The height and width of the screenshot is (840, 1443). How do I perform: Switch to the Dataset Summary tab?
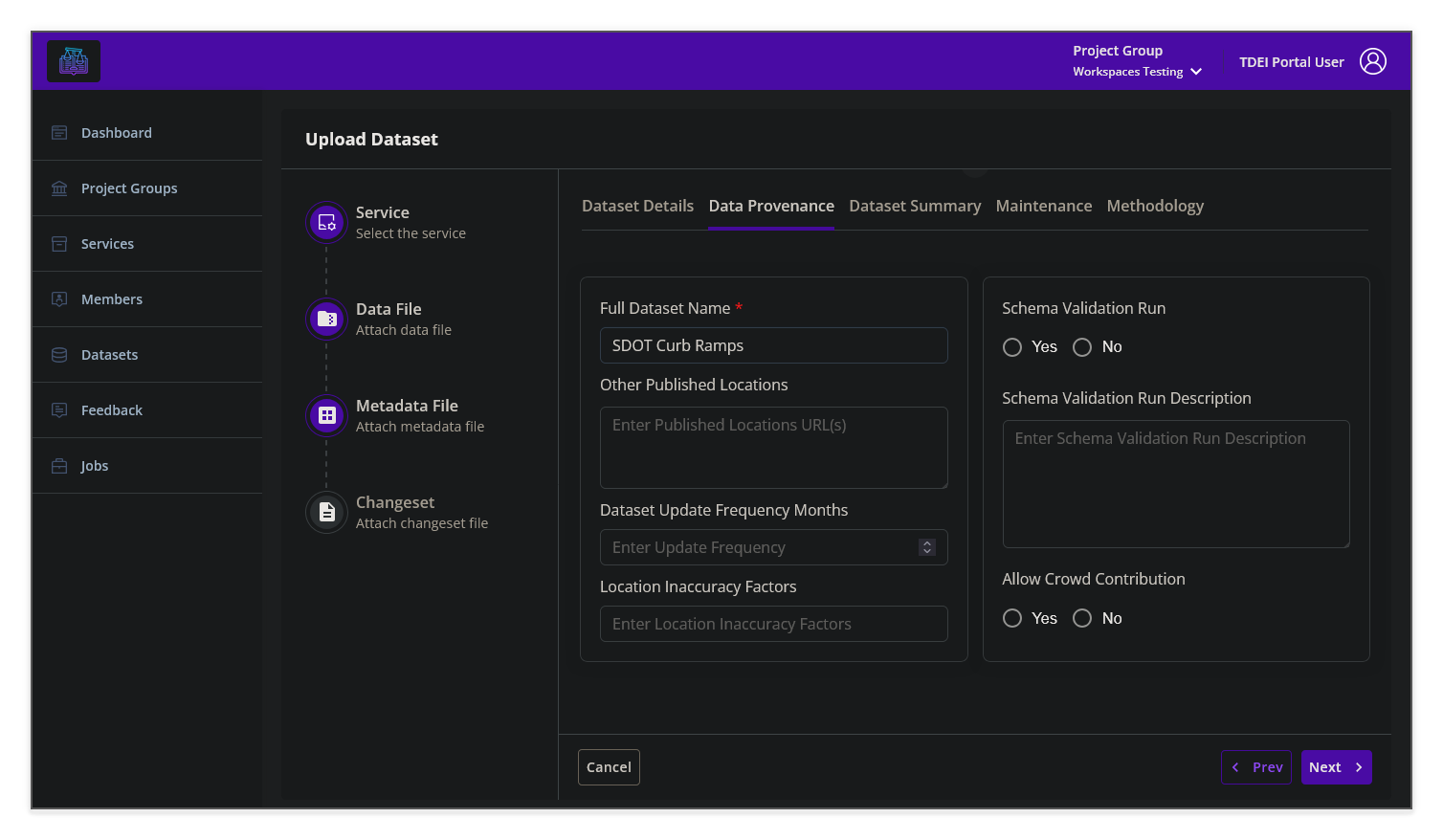pyautogui.click(x=914, y=206)
